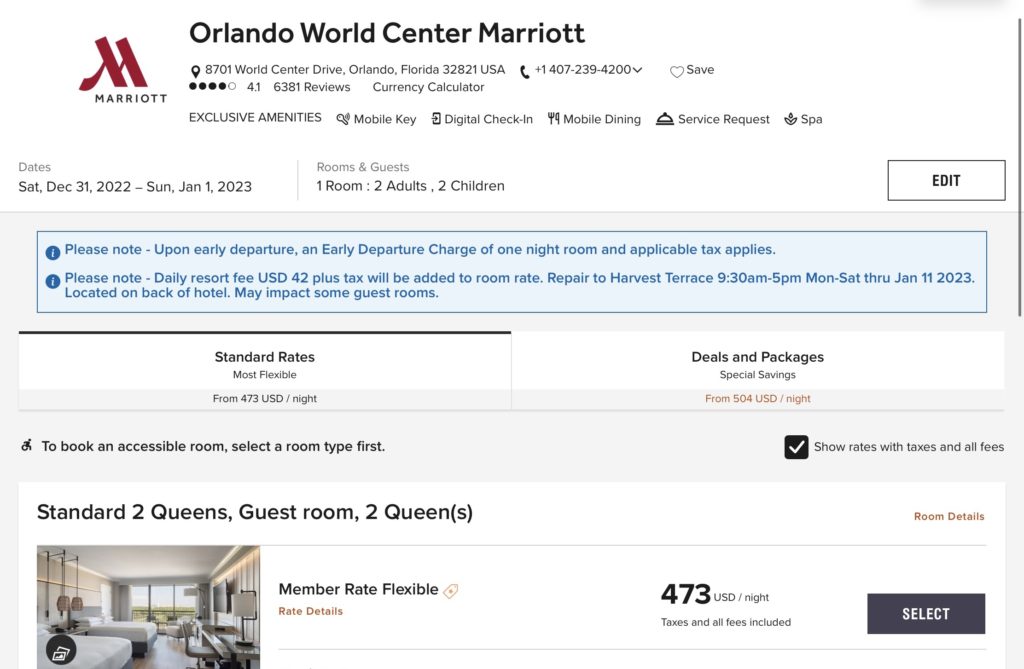The image size is (1024, 669).
Task: Click the location pin icon next to the address
Action: [x=196, y=70]
